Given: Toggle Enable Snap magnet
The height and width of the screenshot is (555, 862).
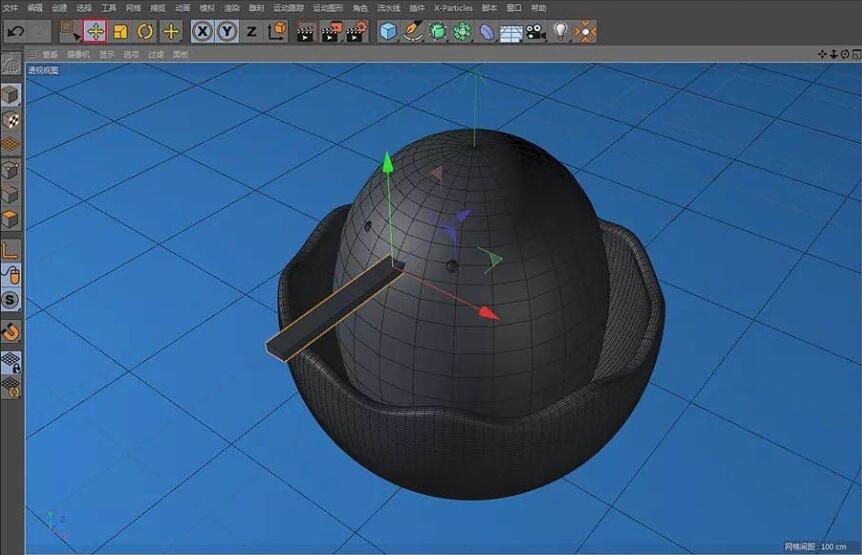Looking at the screenshot, I should (10, 332).
